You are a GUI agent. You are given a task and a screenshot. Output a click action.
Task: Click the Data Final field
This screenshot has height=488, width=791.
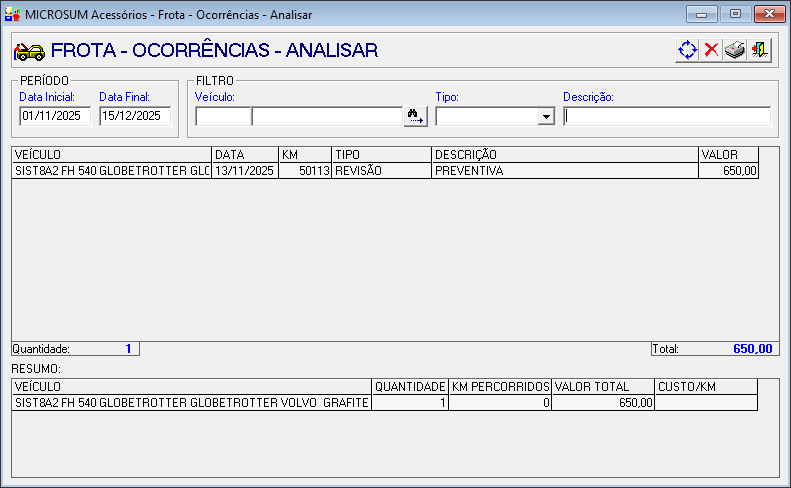pos(135,116)
